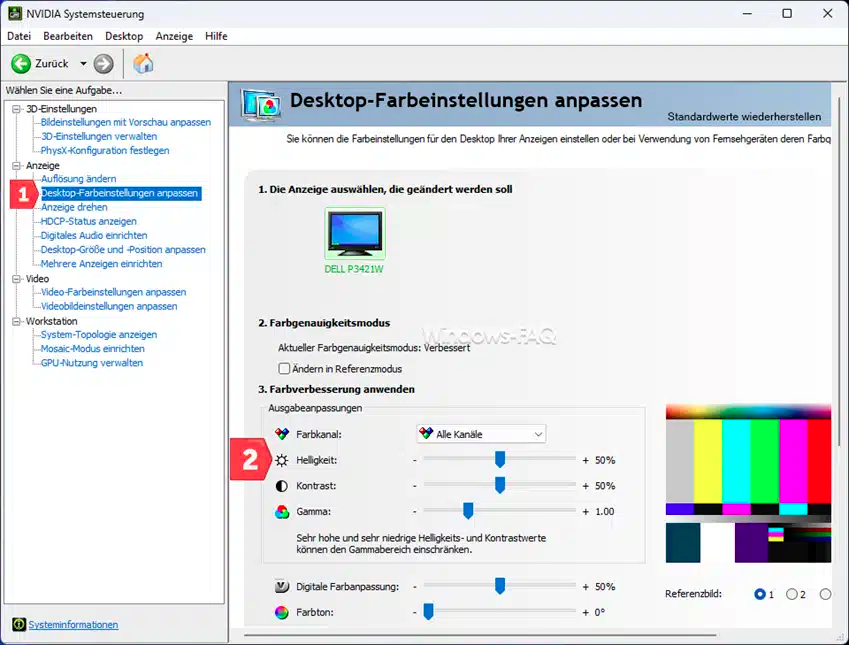Click the grey forward arrow icon
This screenshot has height=645, width=849.
[103, 63]
